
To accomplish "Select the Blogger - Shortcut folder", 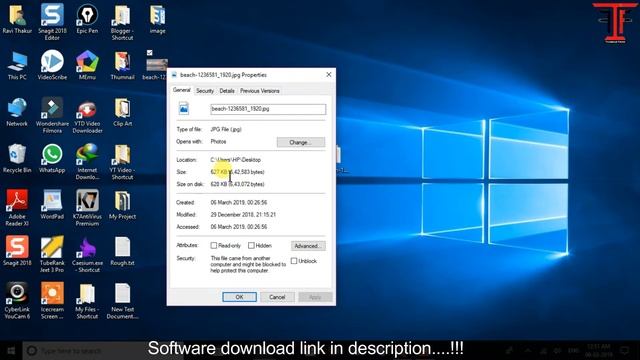I will [x=122, y=22].
